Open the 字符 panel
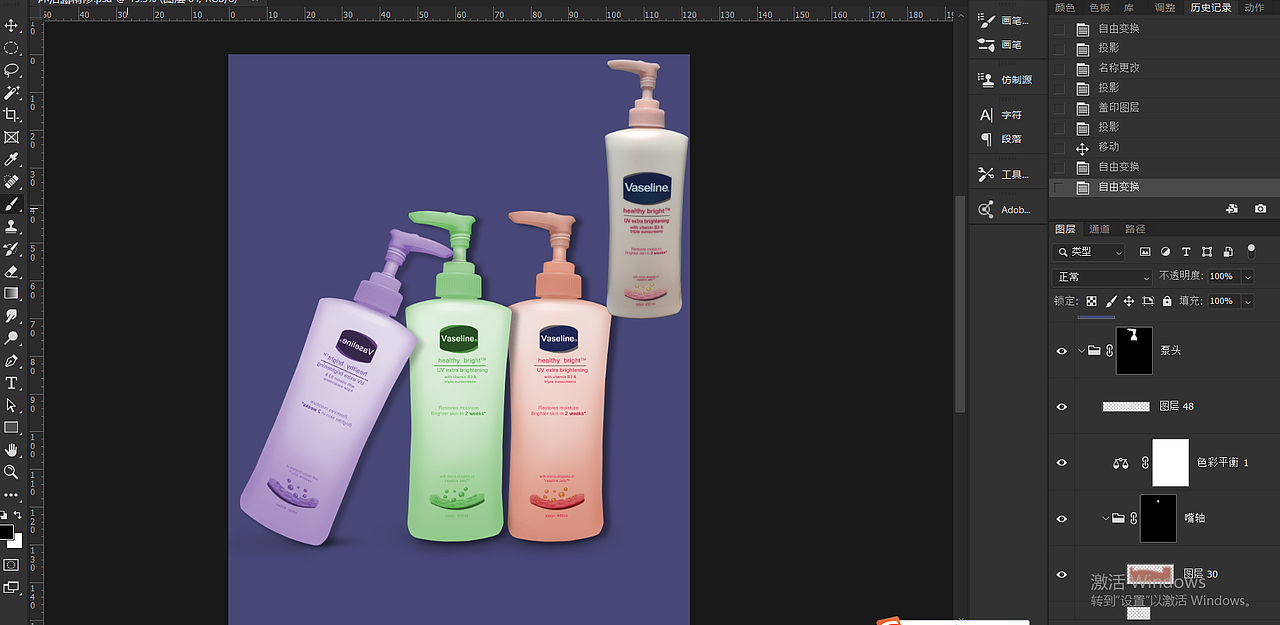This screenshot has width=1280, height=625. [1001, 115]
